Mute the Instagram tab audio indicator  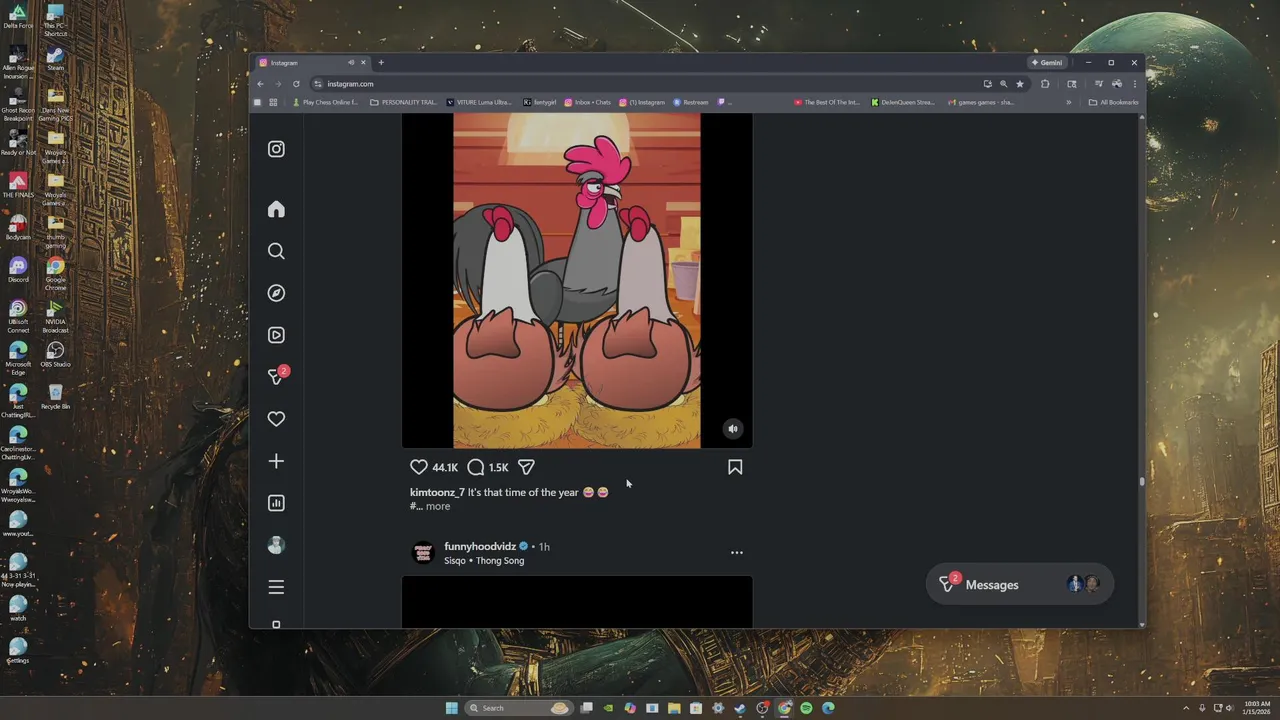[350, 62]
